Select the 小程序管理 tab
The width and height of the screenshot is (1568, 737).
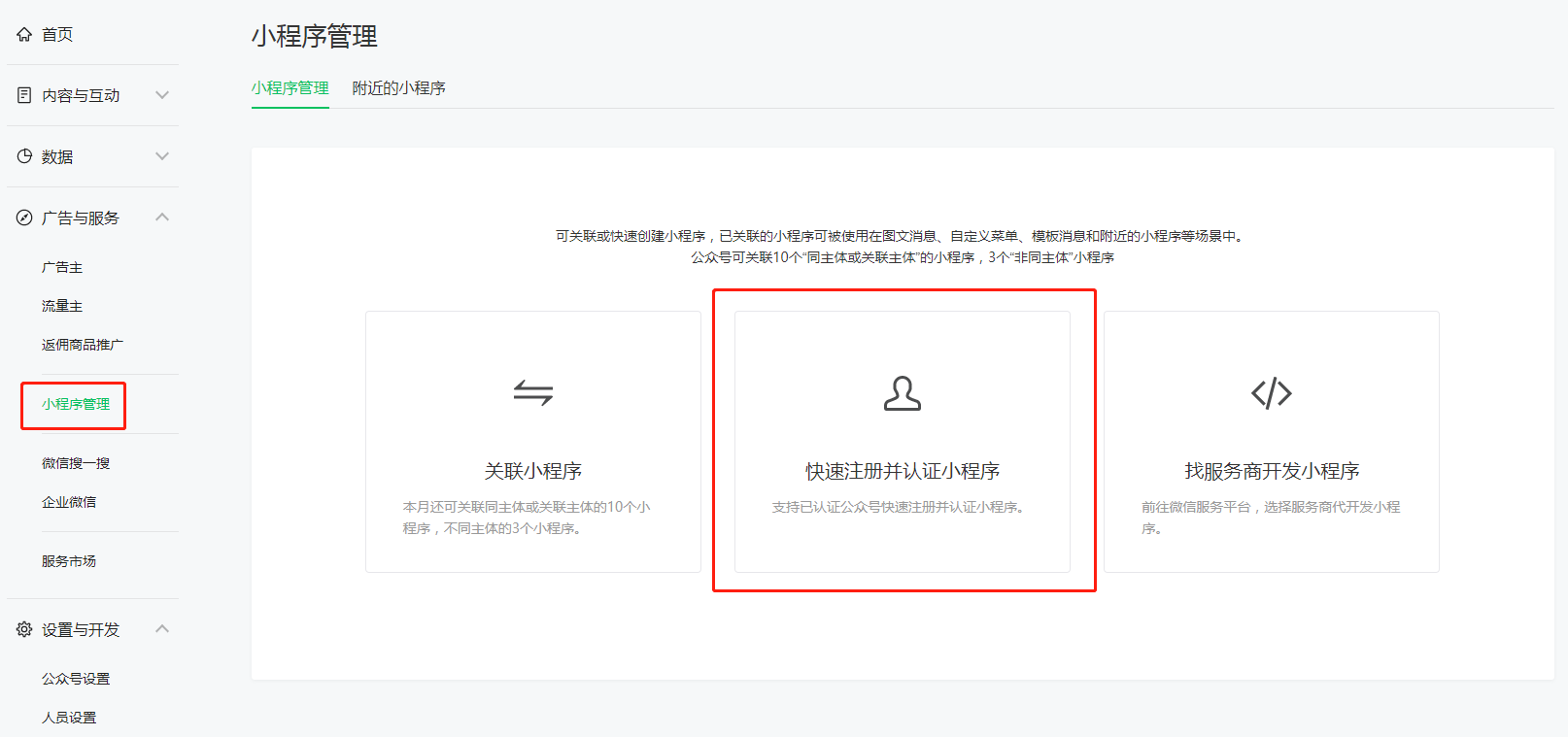click(290, 88)
